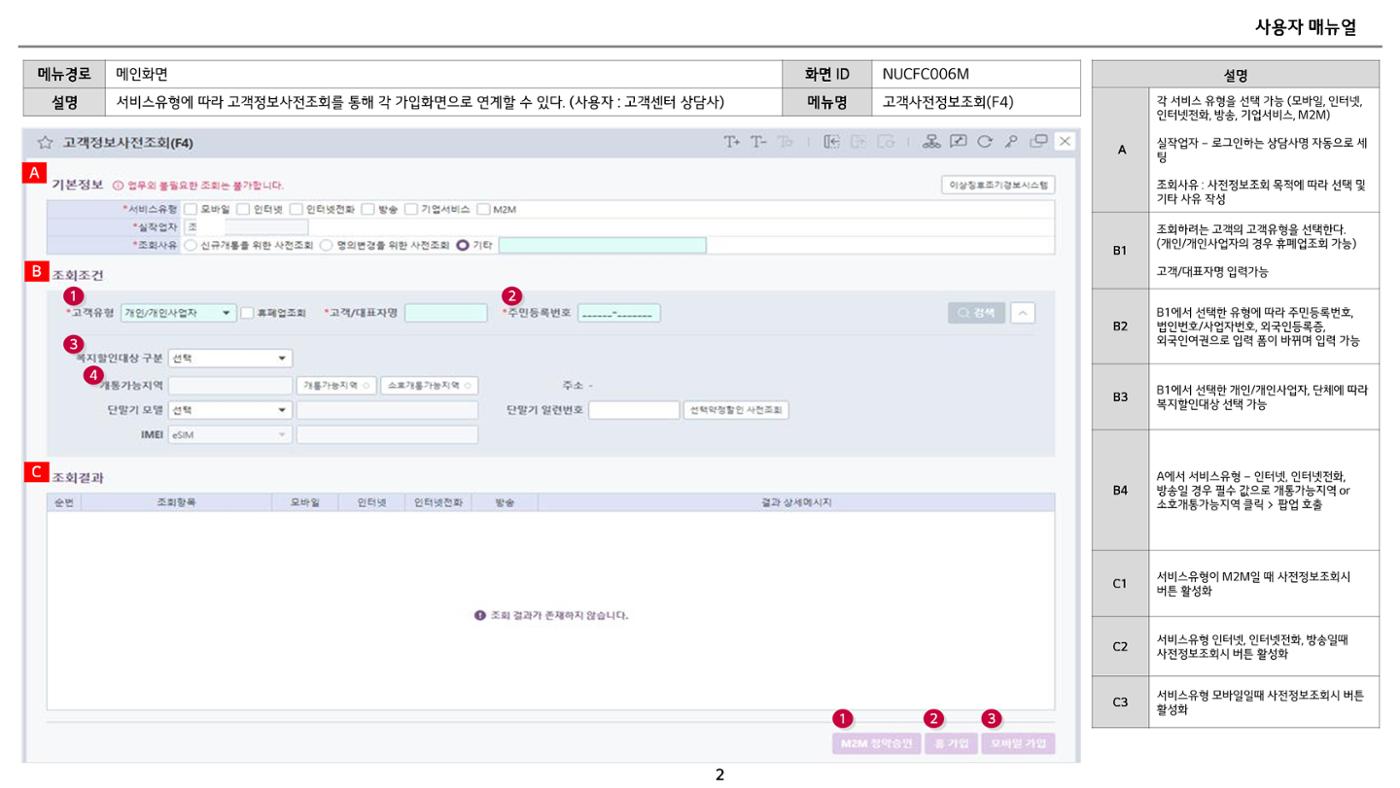Click the 소호개통가능지역 lookup button
The height and width of the screenshot is (788, 1400).
pyautogui.click(x=429, y=385)
